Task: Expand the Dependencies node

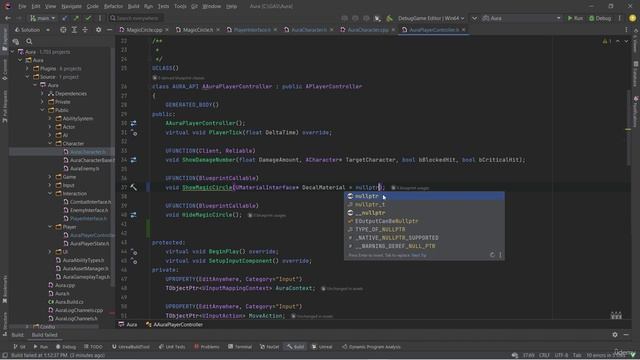Action: tap(42, 94)
